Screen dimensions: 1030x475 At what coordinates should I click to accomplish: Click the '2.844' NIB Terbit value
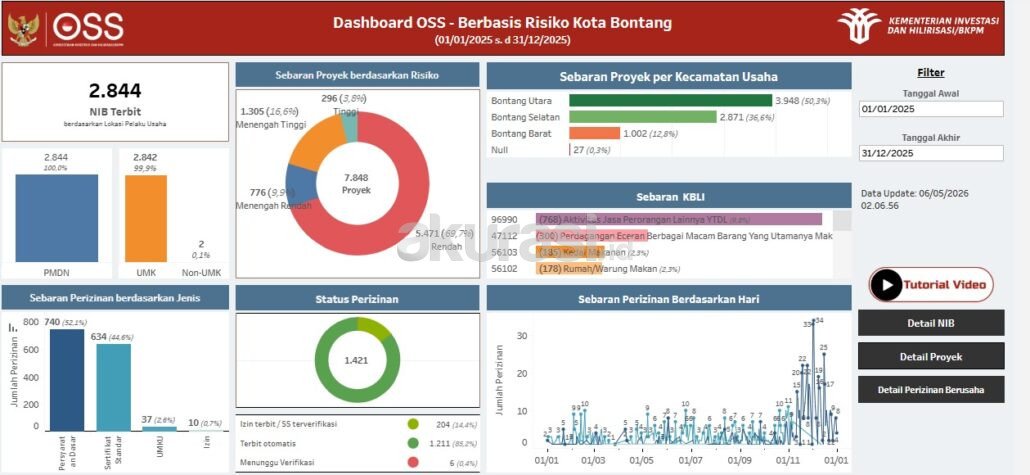[115, 91]
